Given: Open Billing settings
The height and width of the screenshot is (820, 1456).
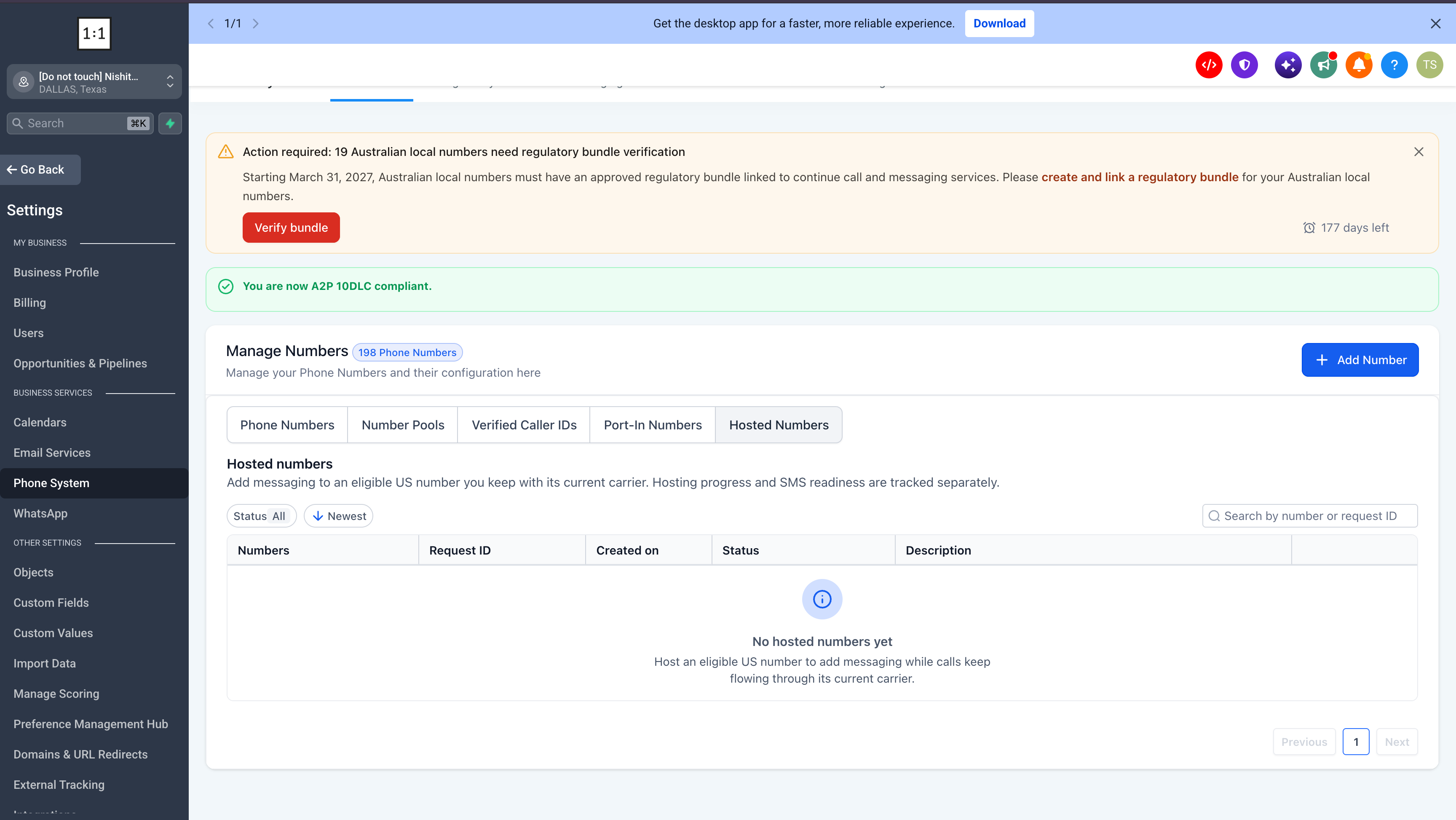Looking at the screenshot, I should point(29,303).
